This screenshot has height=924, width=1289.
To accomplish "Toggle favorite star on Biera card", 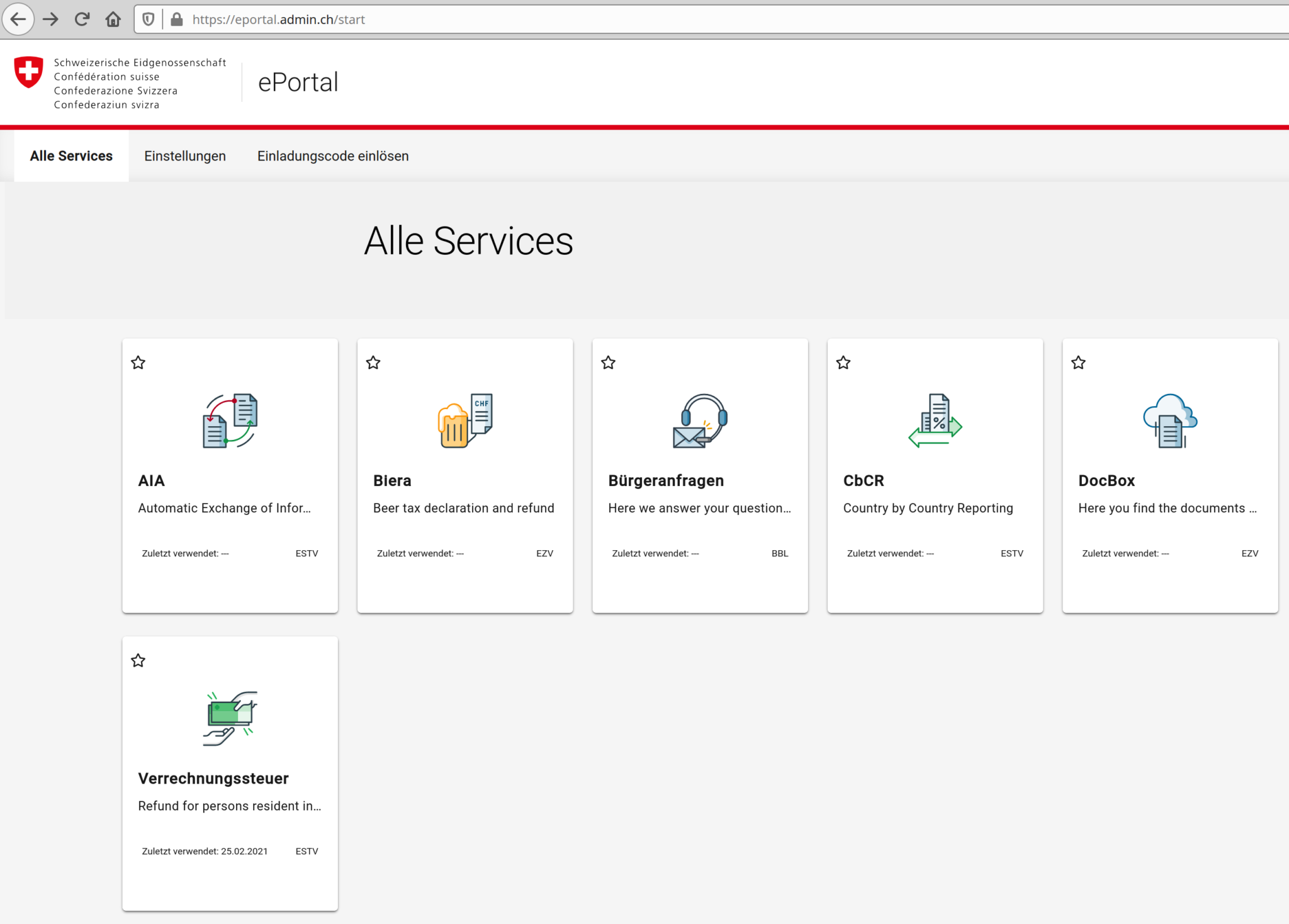I will point(373,363).
